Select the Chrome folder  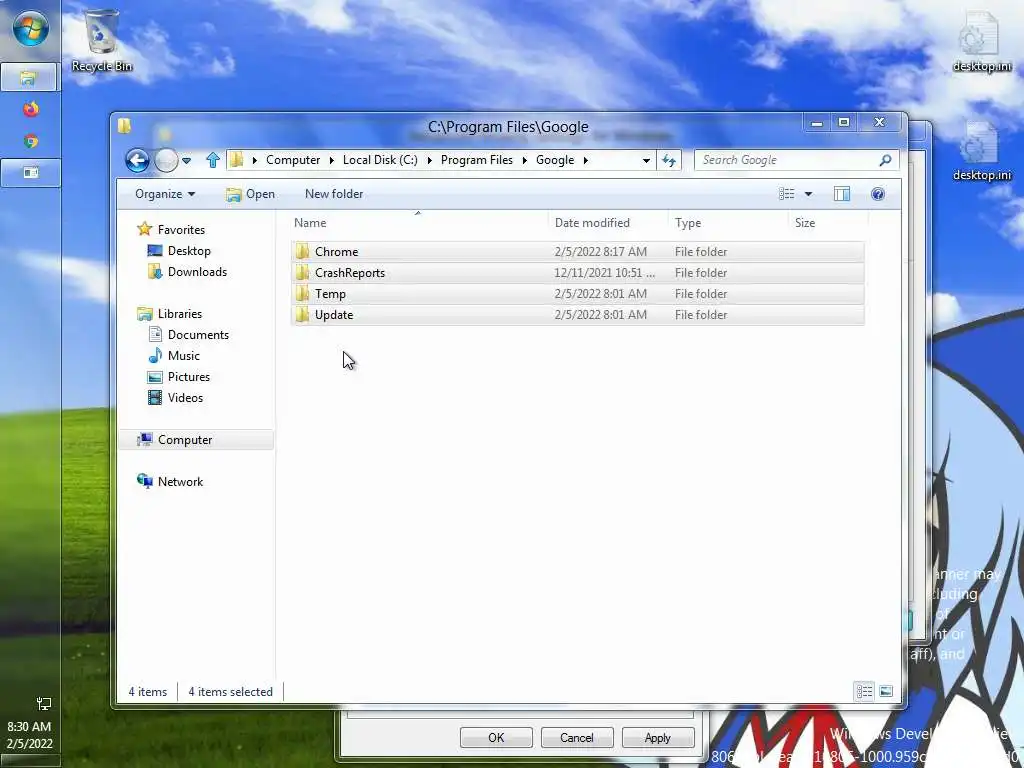click(578, 251)
